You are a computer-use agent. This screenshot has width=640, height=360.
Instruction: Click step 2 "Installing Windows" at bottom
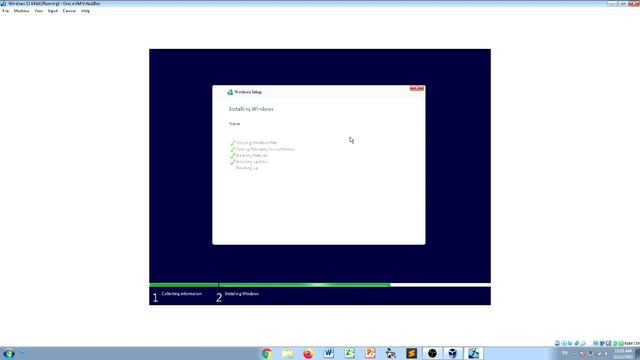tap(242, 294)
